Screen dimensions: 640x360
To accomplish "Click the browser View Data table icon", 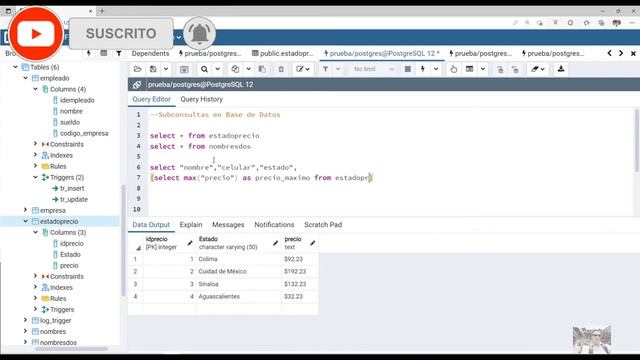I will click(x=104, y=53).
